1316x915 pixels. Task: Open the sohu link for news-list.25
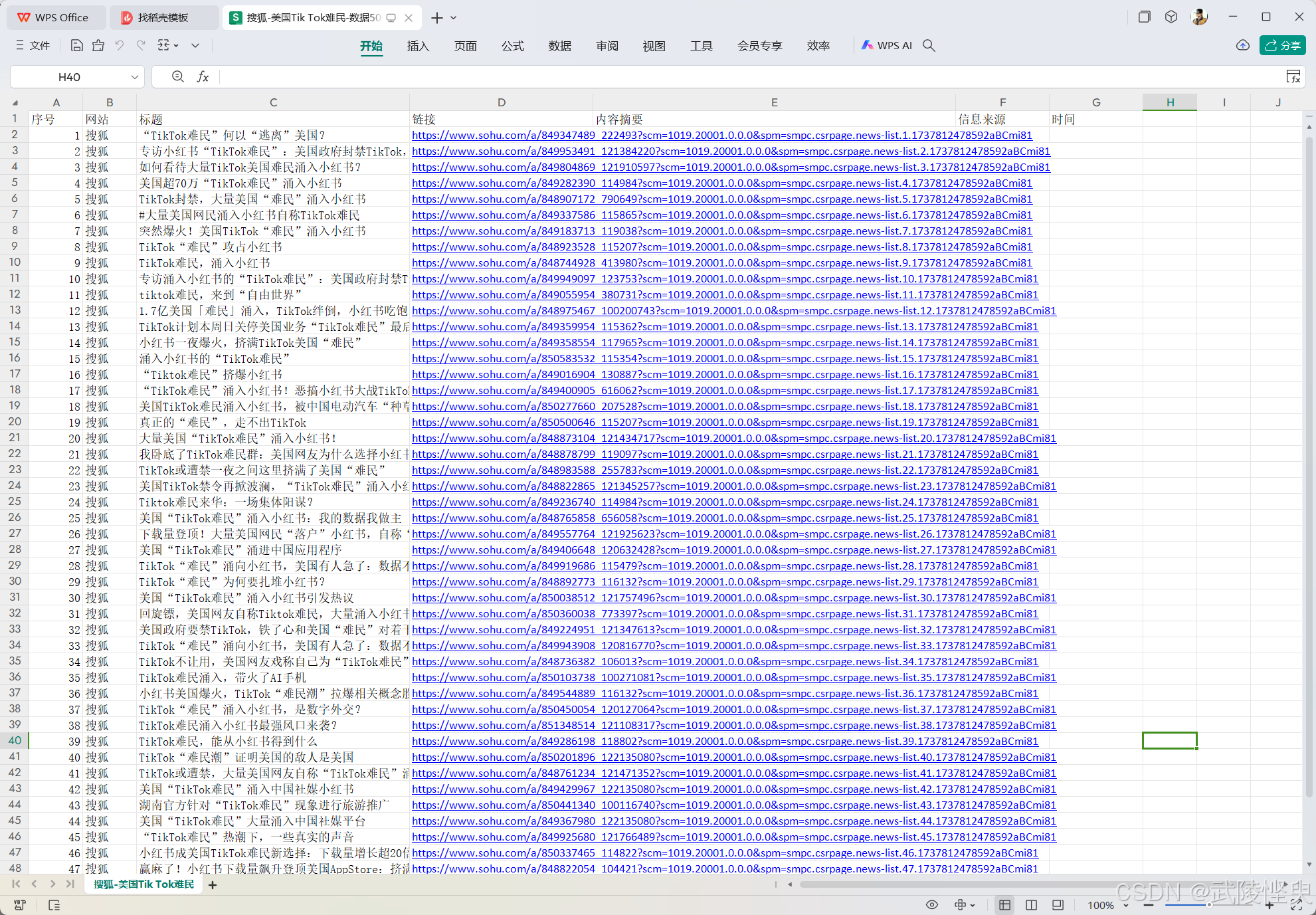[725, 518]
